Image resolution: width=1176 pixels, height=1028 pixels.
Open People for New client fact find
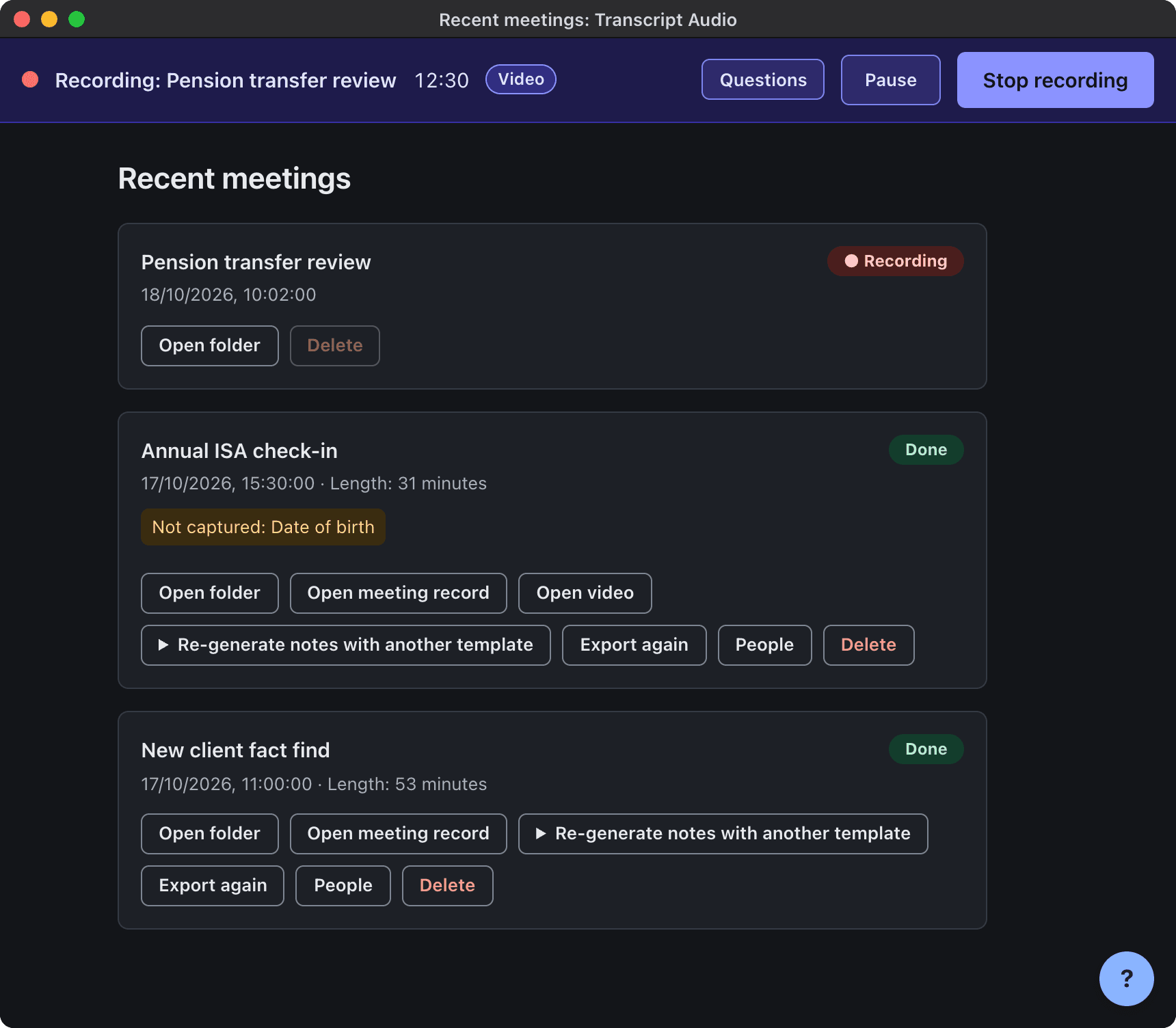[x=343, y=886]
